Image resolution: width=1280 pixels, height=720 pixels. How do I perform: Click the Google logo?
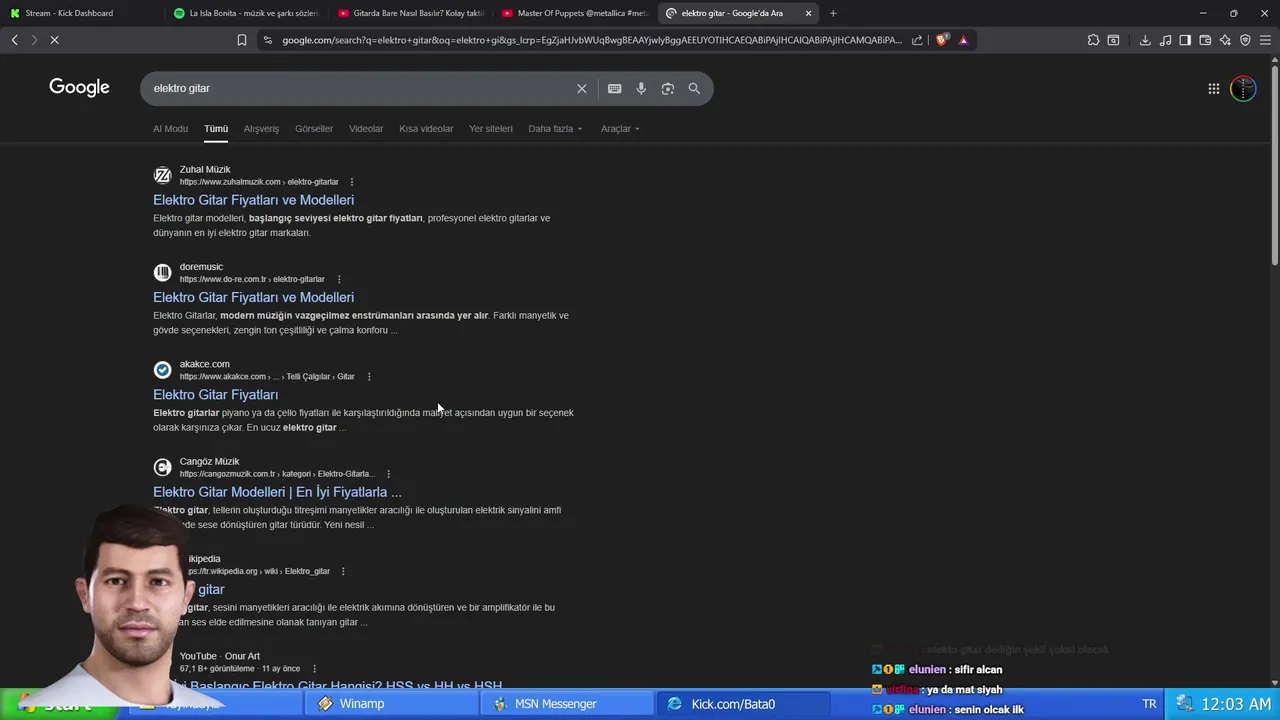[79, 88]
